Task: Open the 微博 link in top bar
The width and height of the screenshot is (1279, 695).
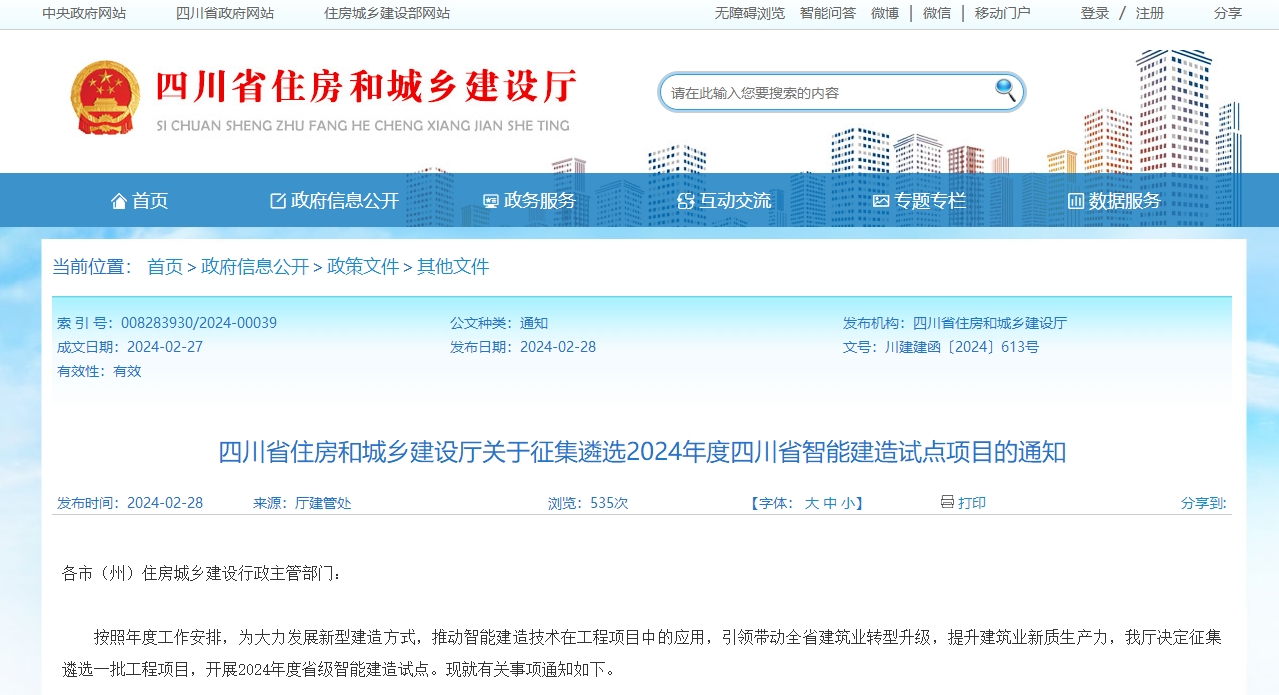Action: click(x=883, y=14)
